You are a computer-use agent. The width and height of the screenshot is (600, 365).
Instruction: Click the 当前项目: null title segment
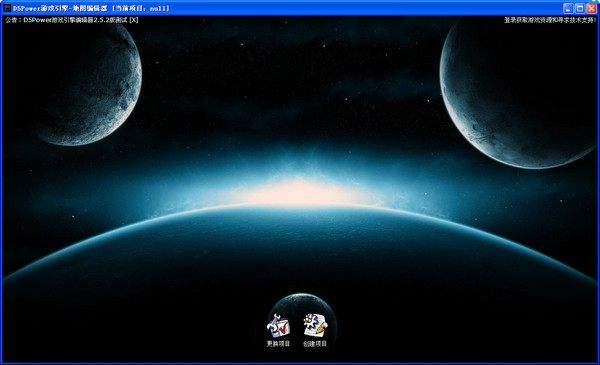coord(140,8)
